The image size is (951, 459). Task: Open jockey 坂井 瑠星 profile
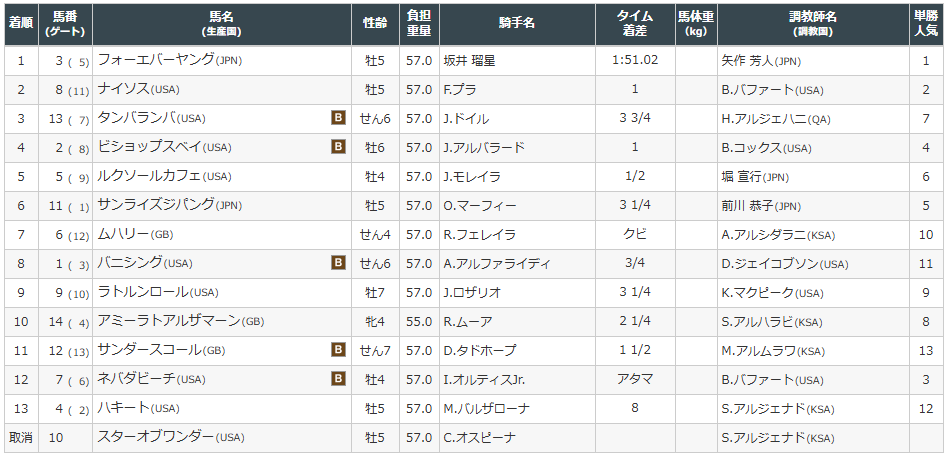469,61
